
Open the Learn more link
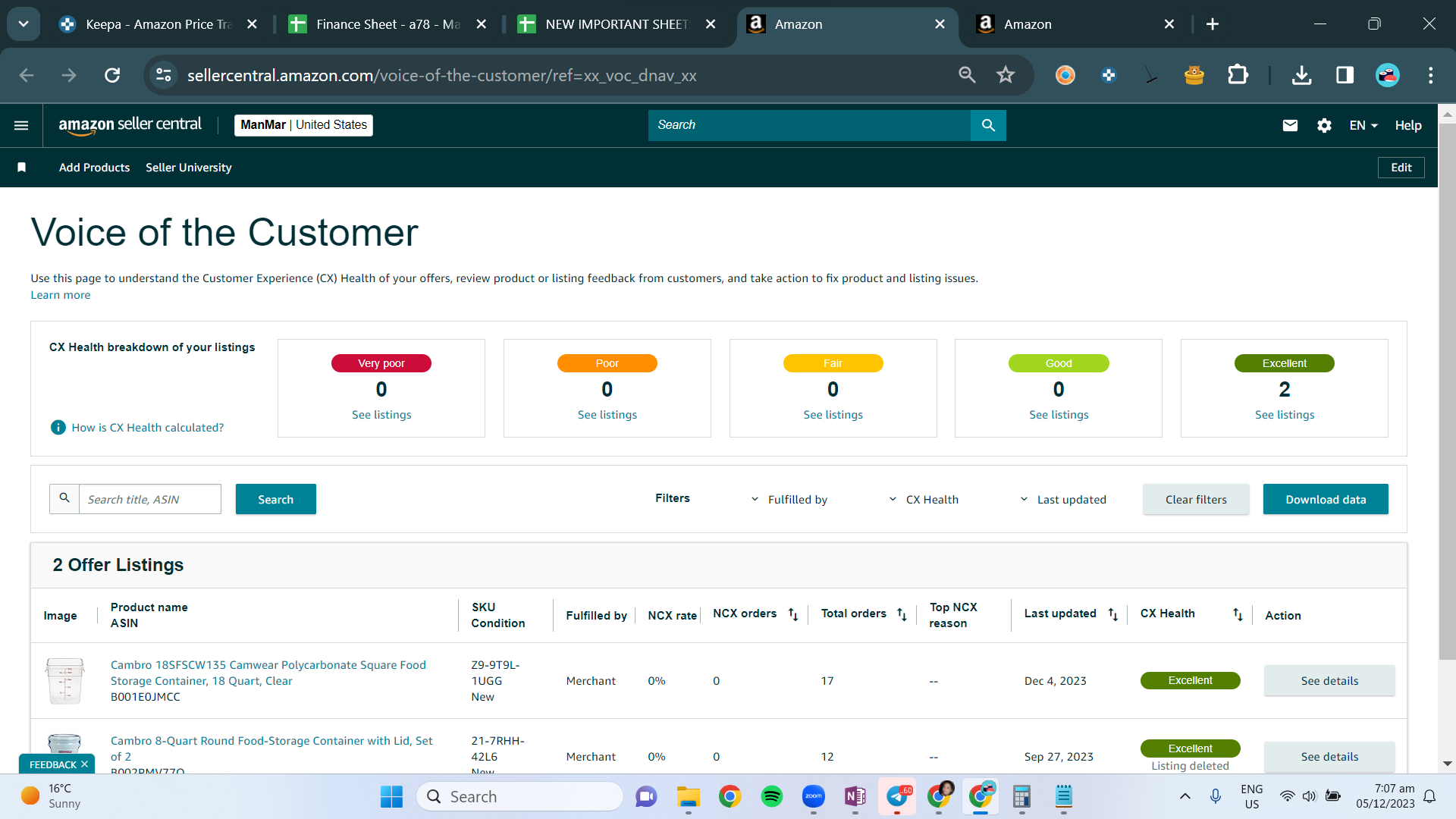[x=61, y=295]
